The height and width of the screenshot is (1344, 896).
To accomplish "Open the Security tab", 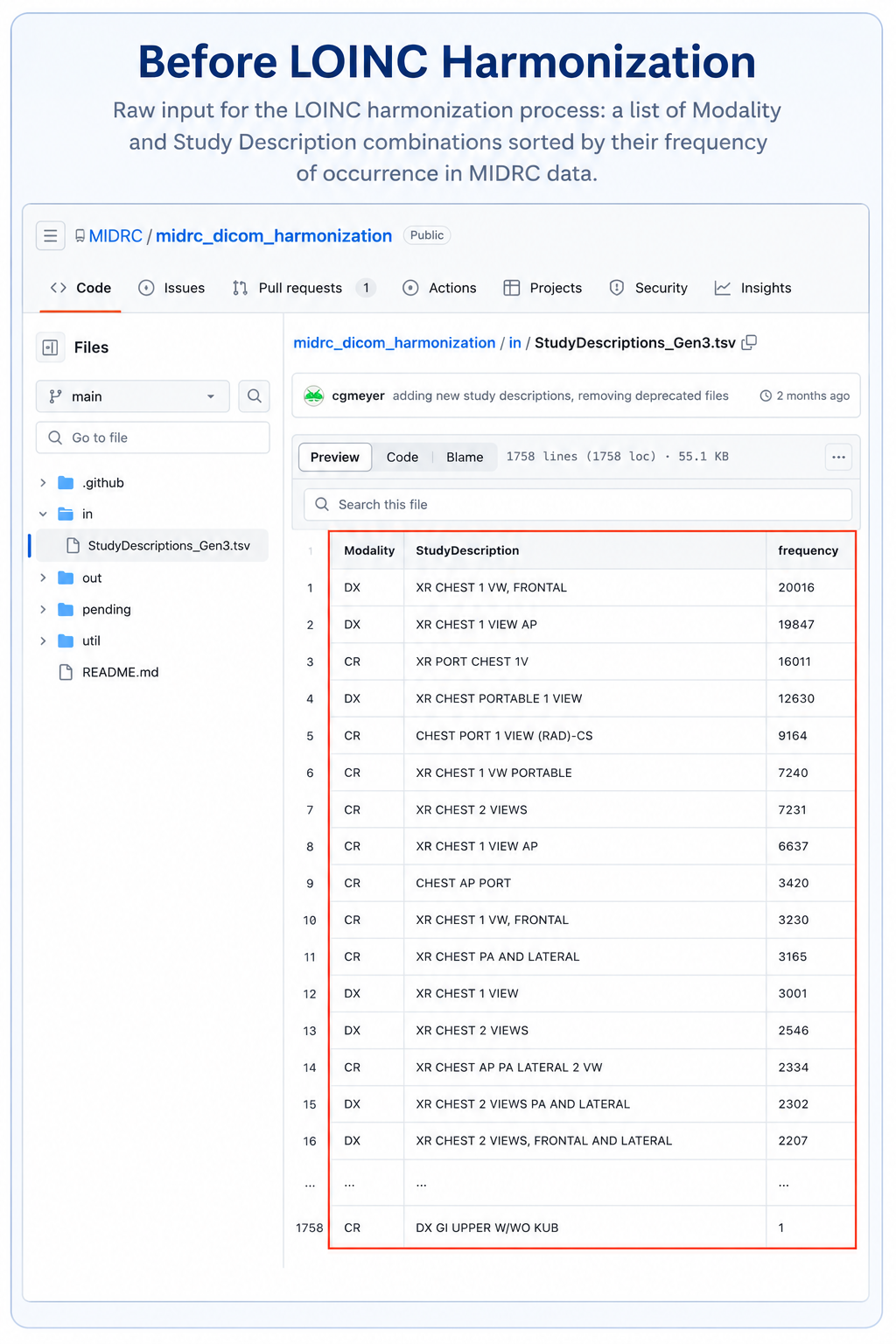I will tap(648, 288).
